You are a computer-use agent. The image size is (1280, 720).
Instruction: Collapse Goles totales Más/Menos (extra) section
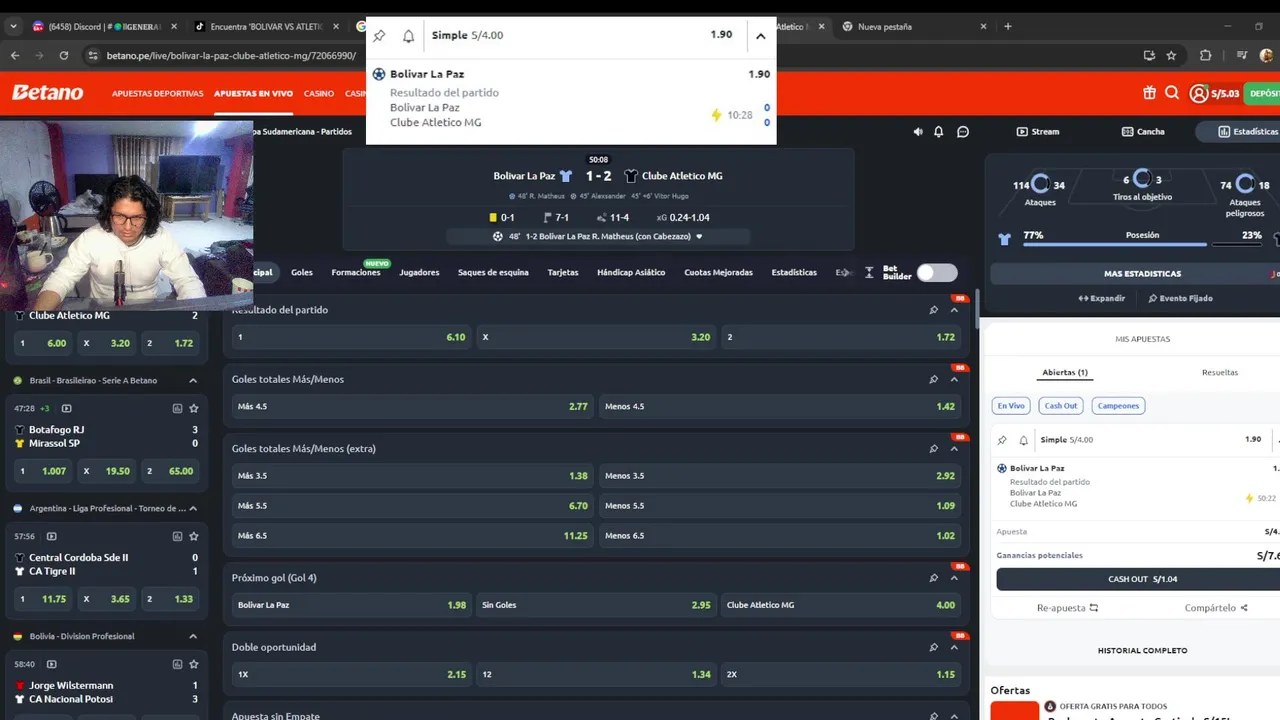click(x=954, y=449)
